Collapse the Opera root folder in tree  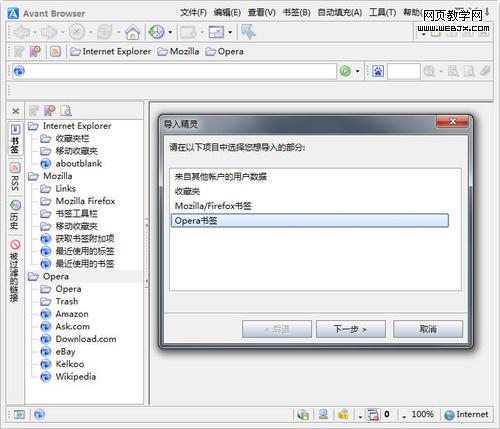click(33, 276)
